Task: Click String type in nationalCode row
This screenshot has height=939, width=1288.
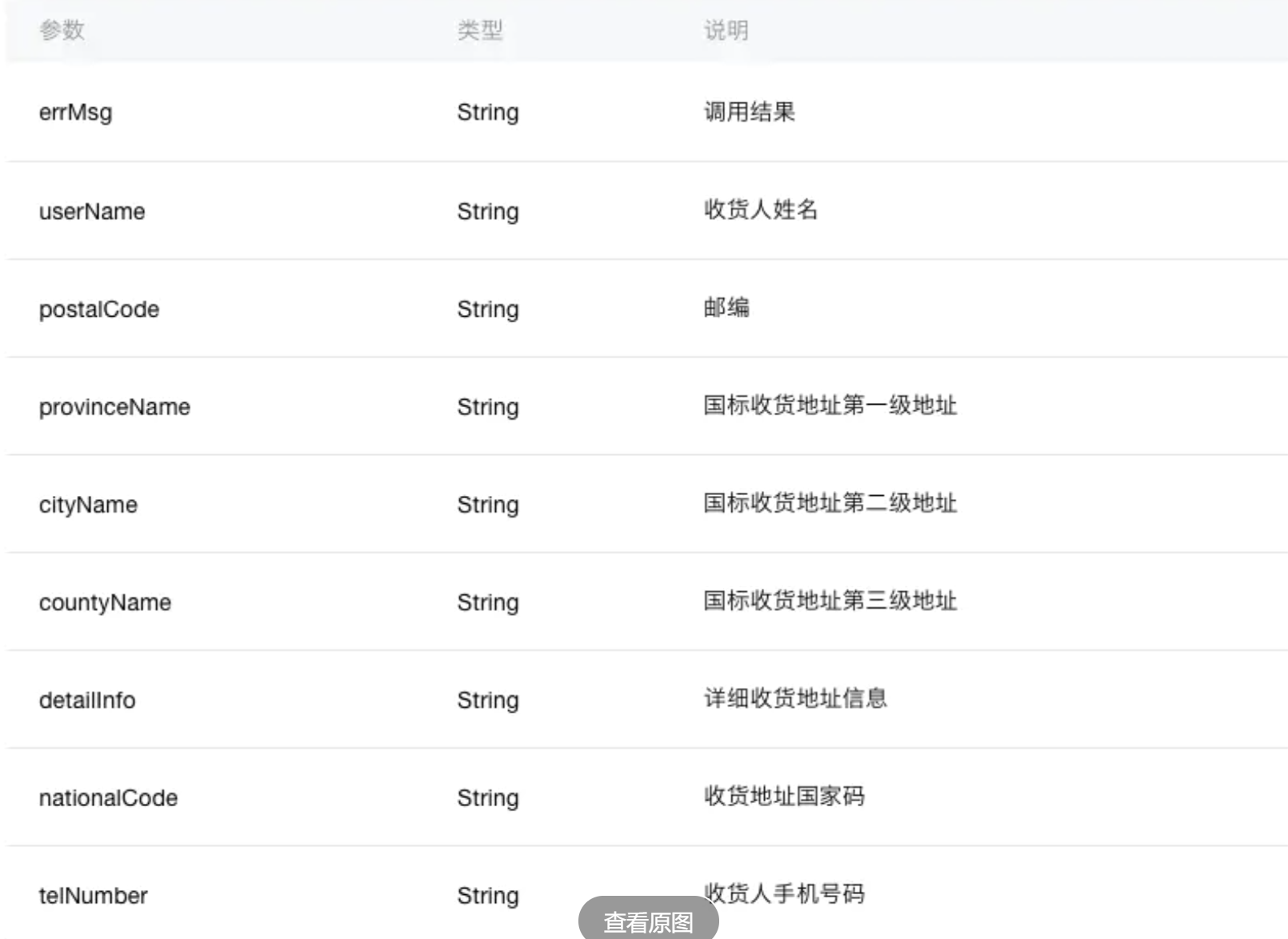Action: click(x=488, y=798)
